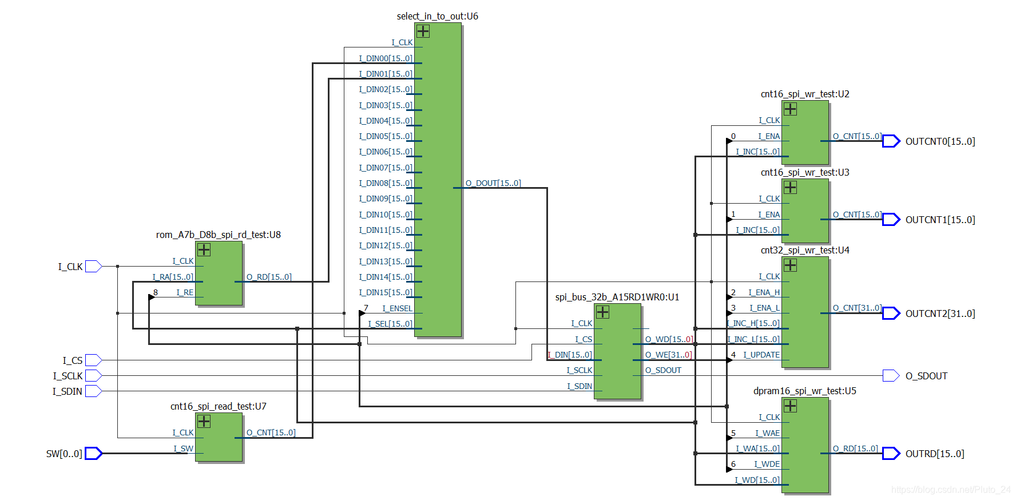Select the I_SW port on U7
This screenshot has width=1016, height=500.
pyautogui.click(x=183, y=448)
